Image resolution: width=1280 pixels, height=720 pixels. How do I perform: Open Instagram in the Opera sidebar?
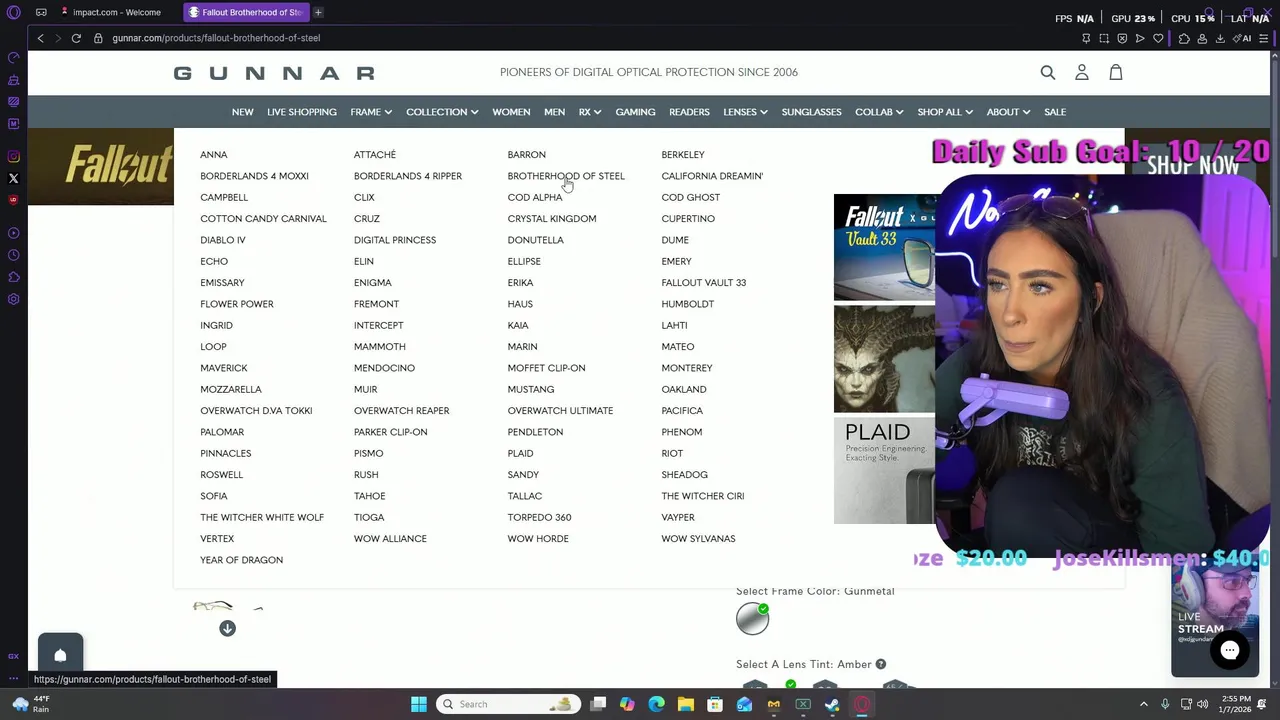(14, 156)
